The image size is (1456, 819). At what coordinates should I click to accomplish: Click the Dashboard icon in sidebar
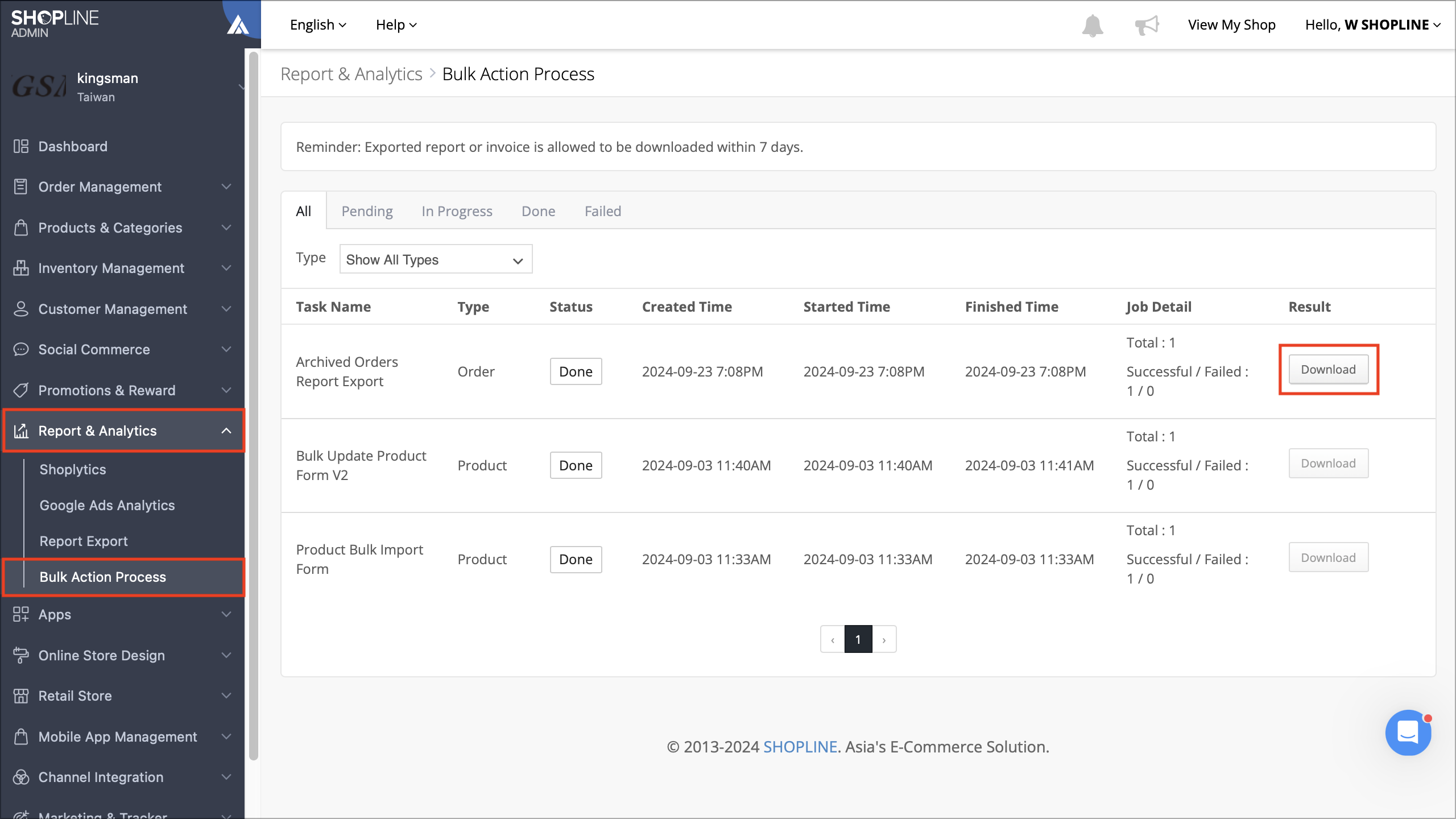21,146
